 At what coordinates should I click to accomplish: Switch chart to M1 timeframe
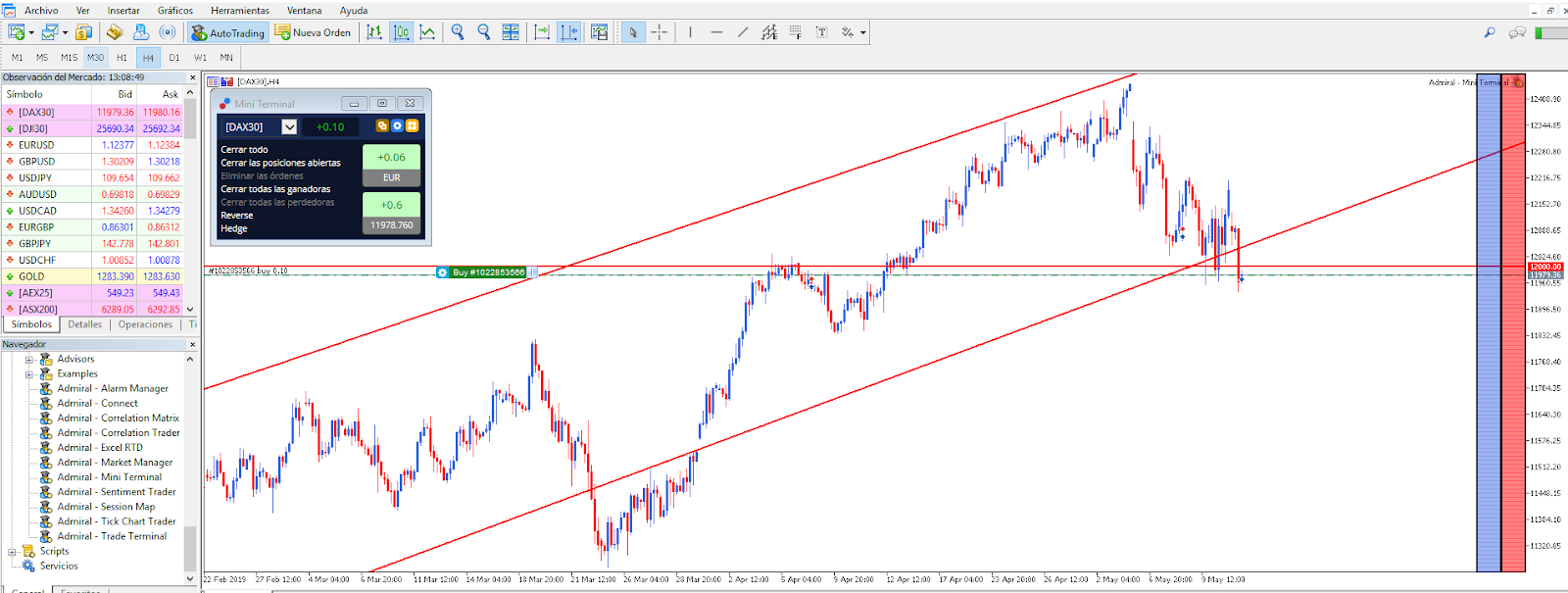pos(17,58)
